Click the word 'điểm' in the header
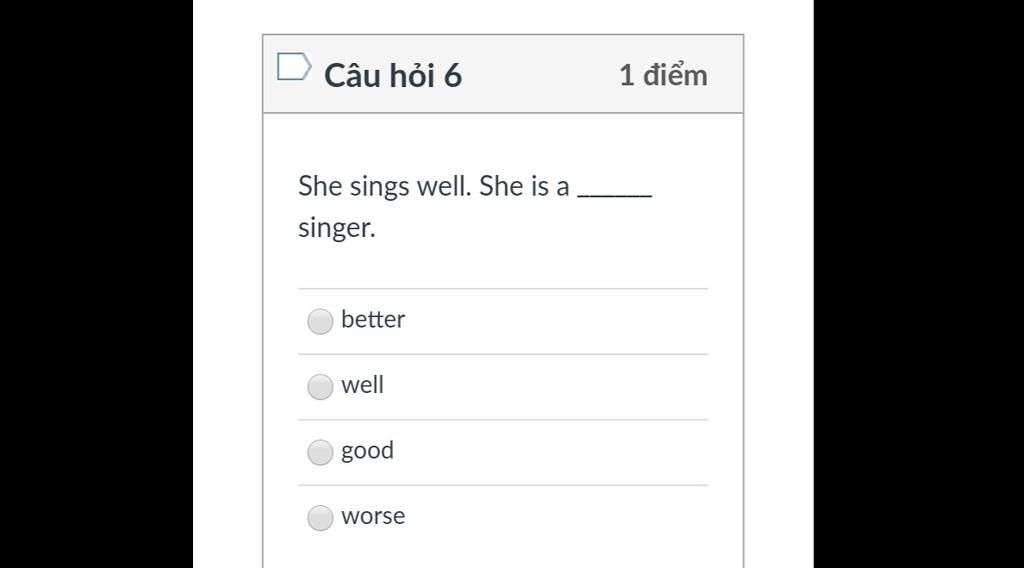Screen dimensions: 1024x568 coord(675,75)
